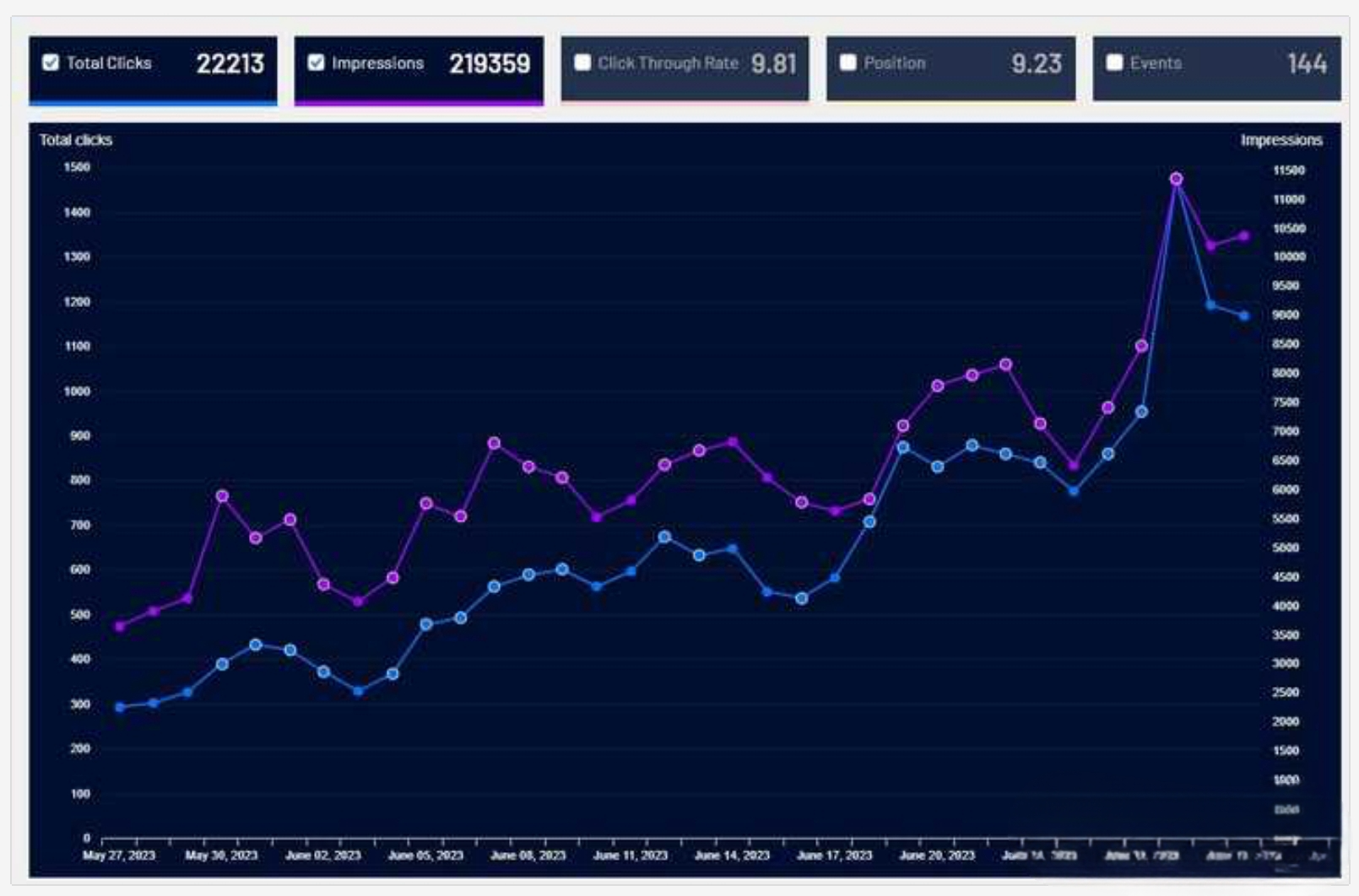1359x896 pixels.
Task: Click the 10000 right axis value
Action: click(x=1289, y=256)
